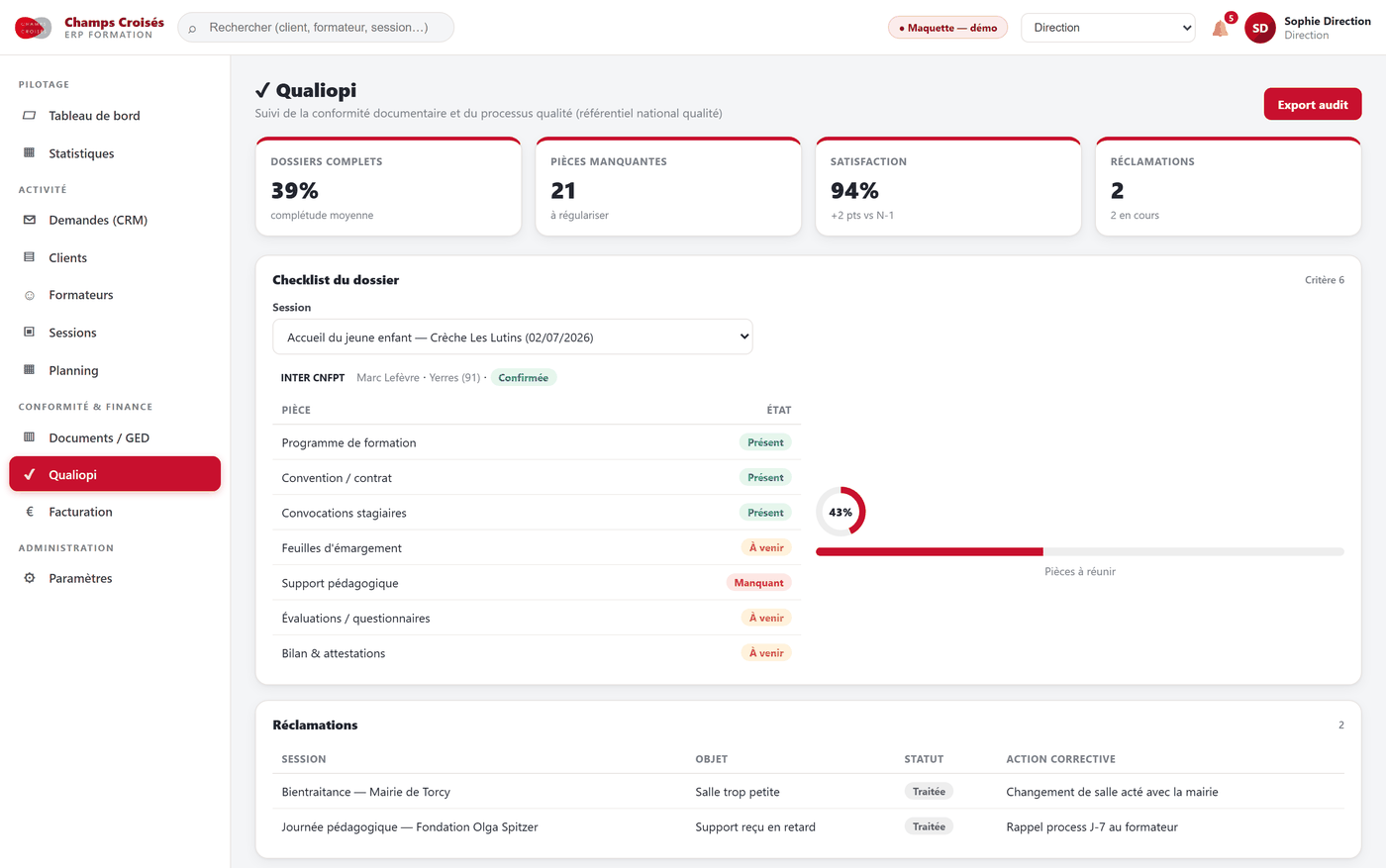This screenshot has height=868, width=1386.
Task: Click the Formateurs smiley icon
Action: [x=29, y=295]
